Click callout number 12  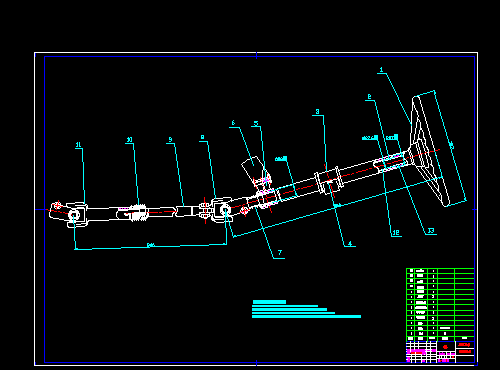396,233
